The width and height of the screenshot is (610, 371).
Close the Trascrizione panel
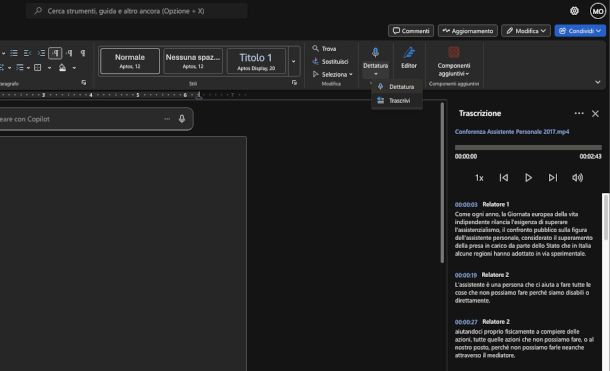point(595,114)
